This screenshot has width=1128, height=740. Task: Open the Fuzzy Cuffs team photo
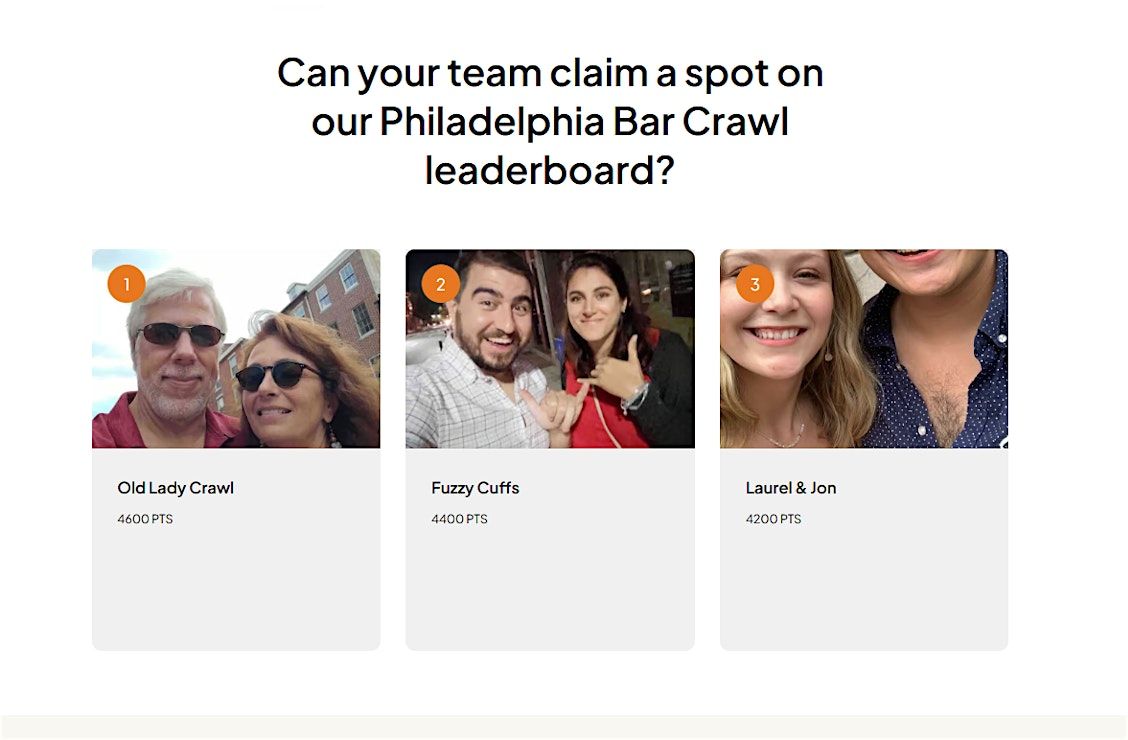tap(550, 349)
